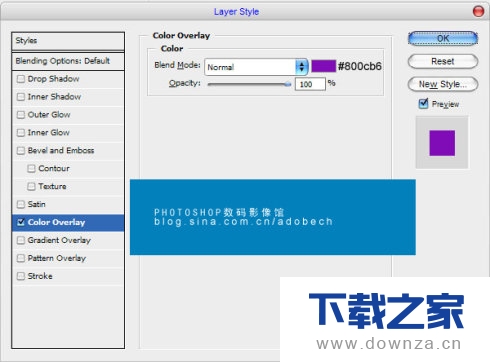Open Blending Options: Default

point(68,61)
